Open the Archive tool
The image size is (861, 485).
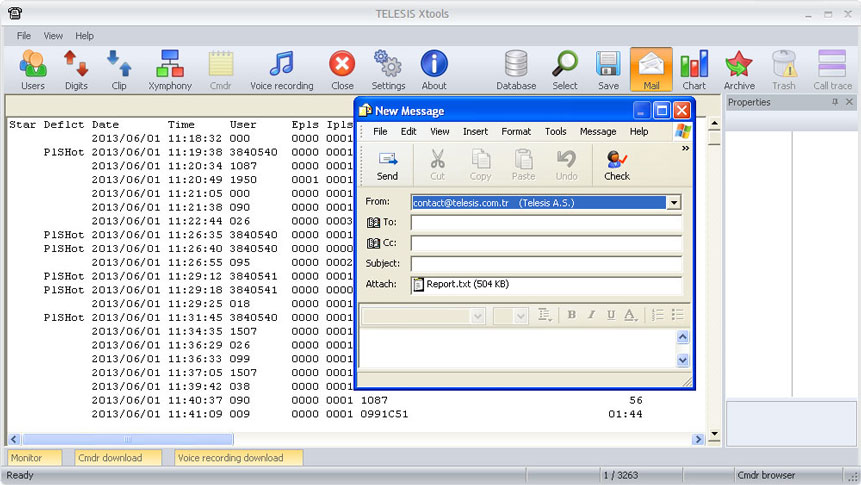tap(739, 70)
